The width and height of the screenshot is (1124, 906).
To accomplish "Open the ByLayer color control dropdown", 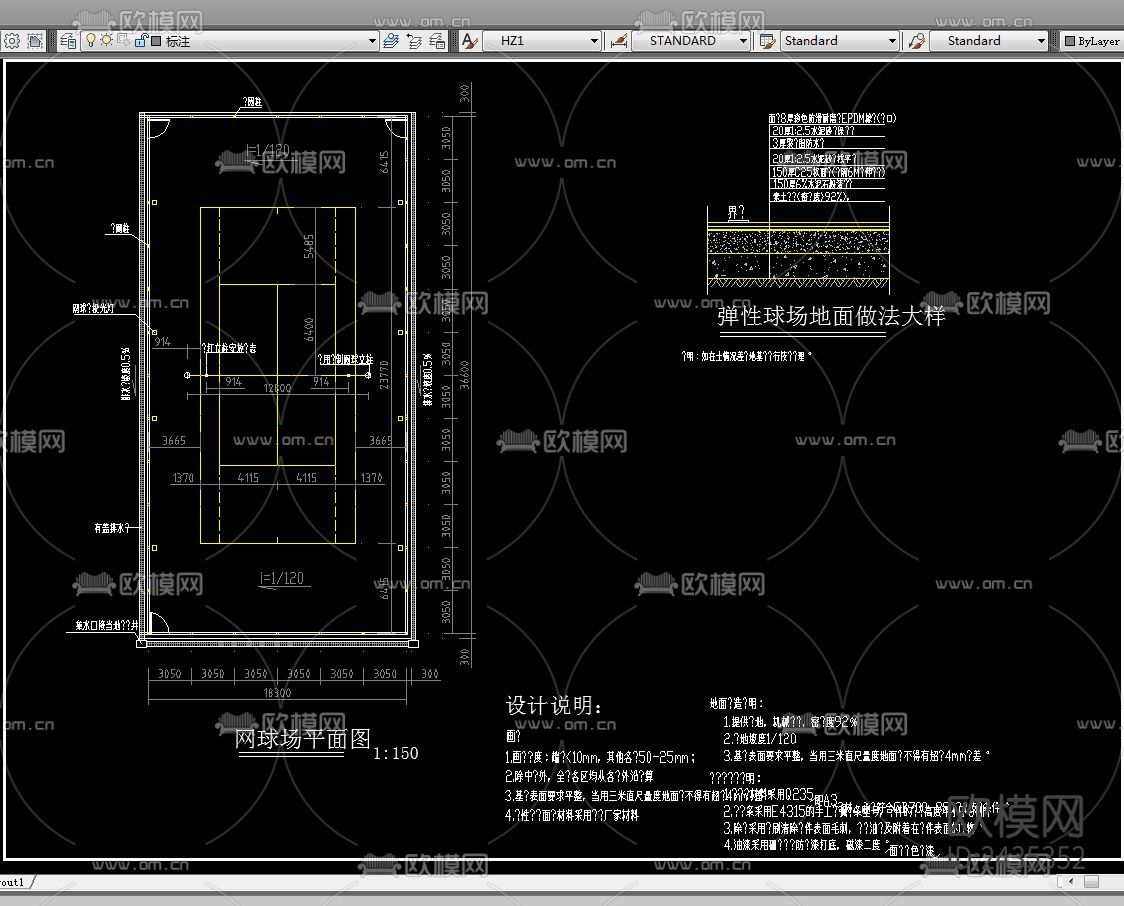I will click(x=1092, y=41).
